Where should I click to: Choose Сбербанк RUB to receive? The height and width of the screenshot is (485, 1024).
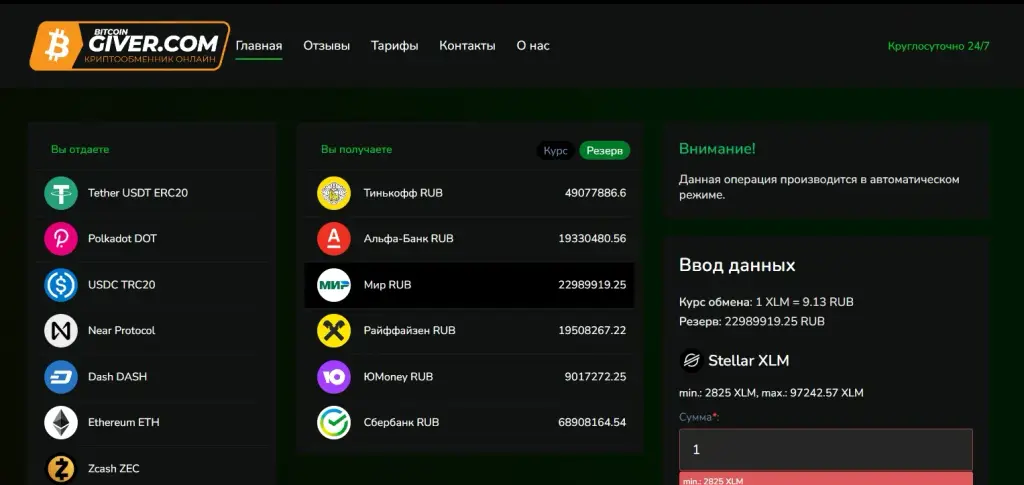coord(470,422)
